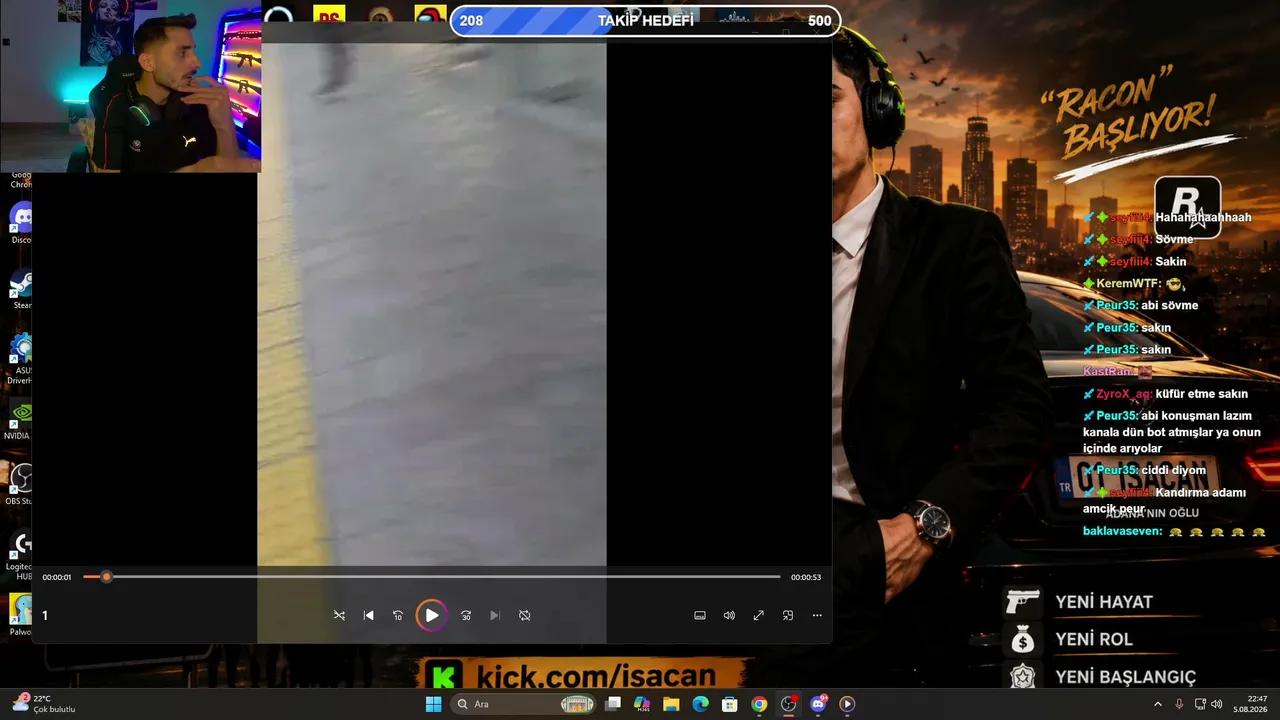Open network settings from the tray
The height and width of the screenshot is (720, 1280).
point(1200,704)
